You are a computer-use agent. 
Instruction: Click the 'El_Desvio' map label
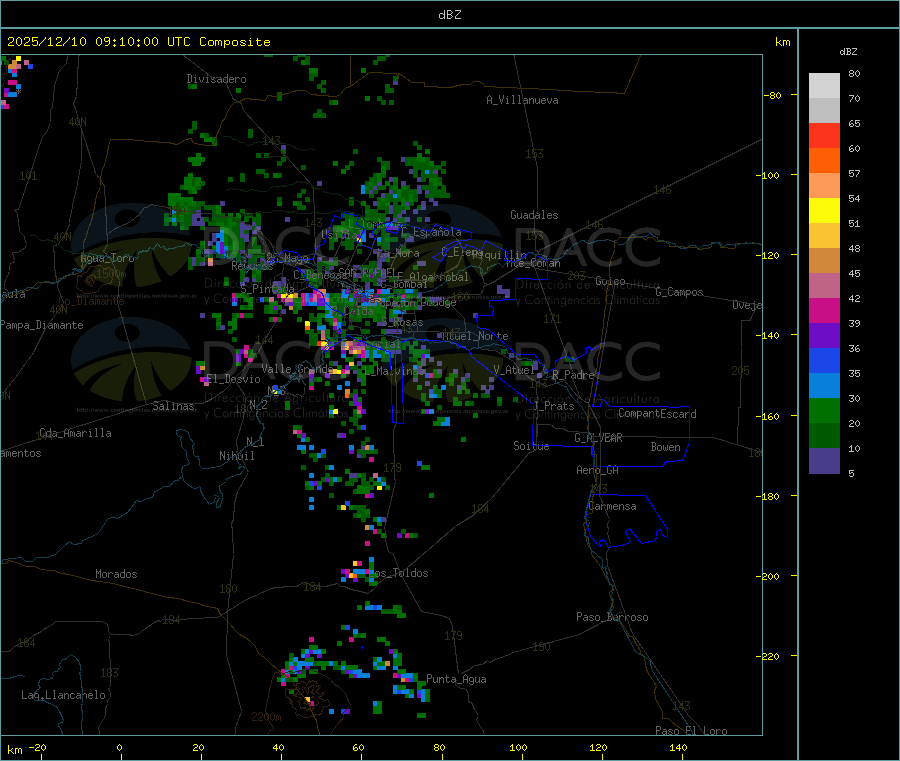coord(233,379)
